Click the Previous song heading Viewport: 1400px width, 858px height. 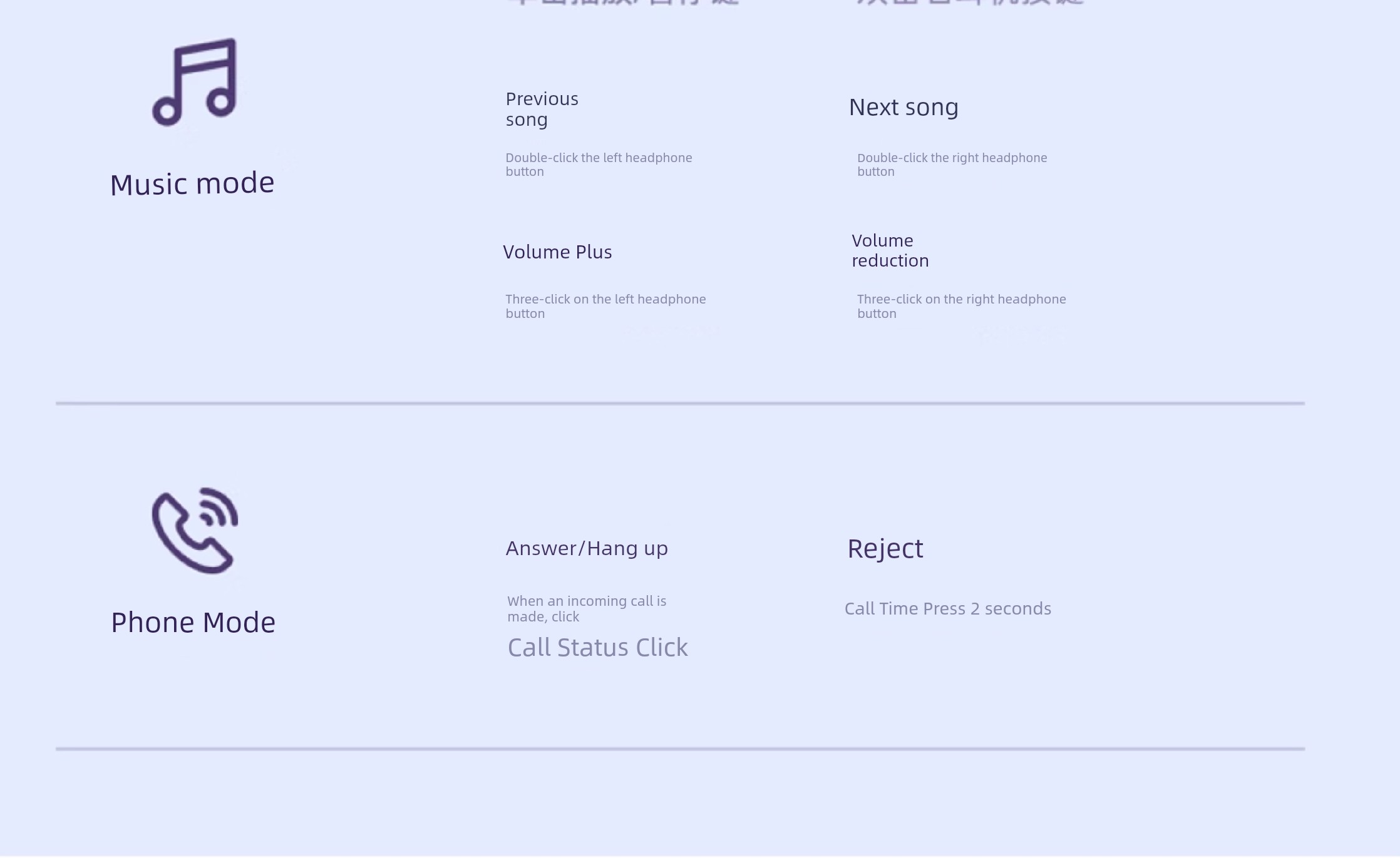542,109
